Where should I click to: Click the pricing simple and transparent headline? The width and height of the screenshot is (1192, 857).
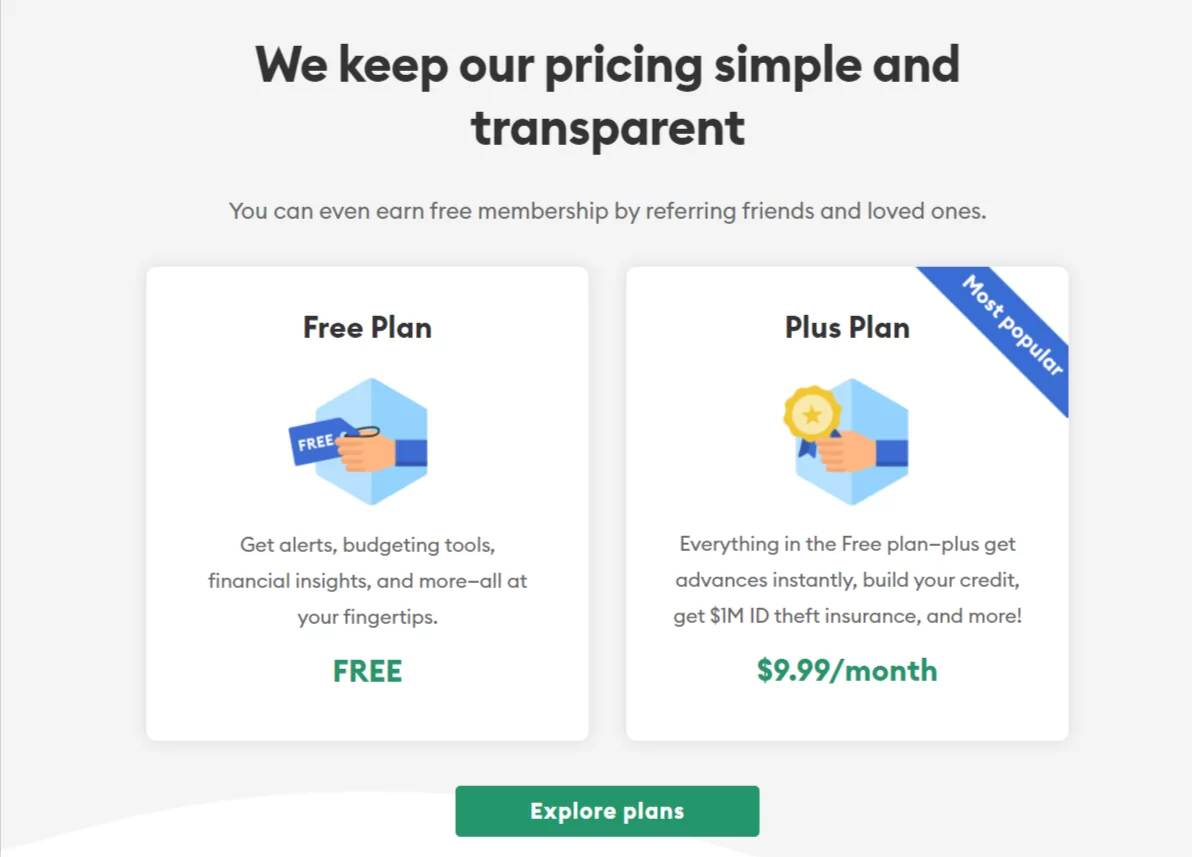click(x=607, y=96)
